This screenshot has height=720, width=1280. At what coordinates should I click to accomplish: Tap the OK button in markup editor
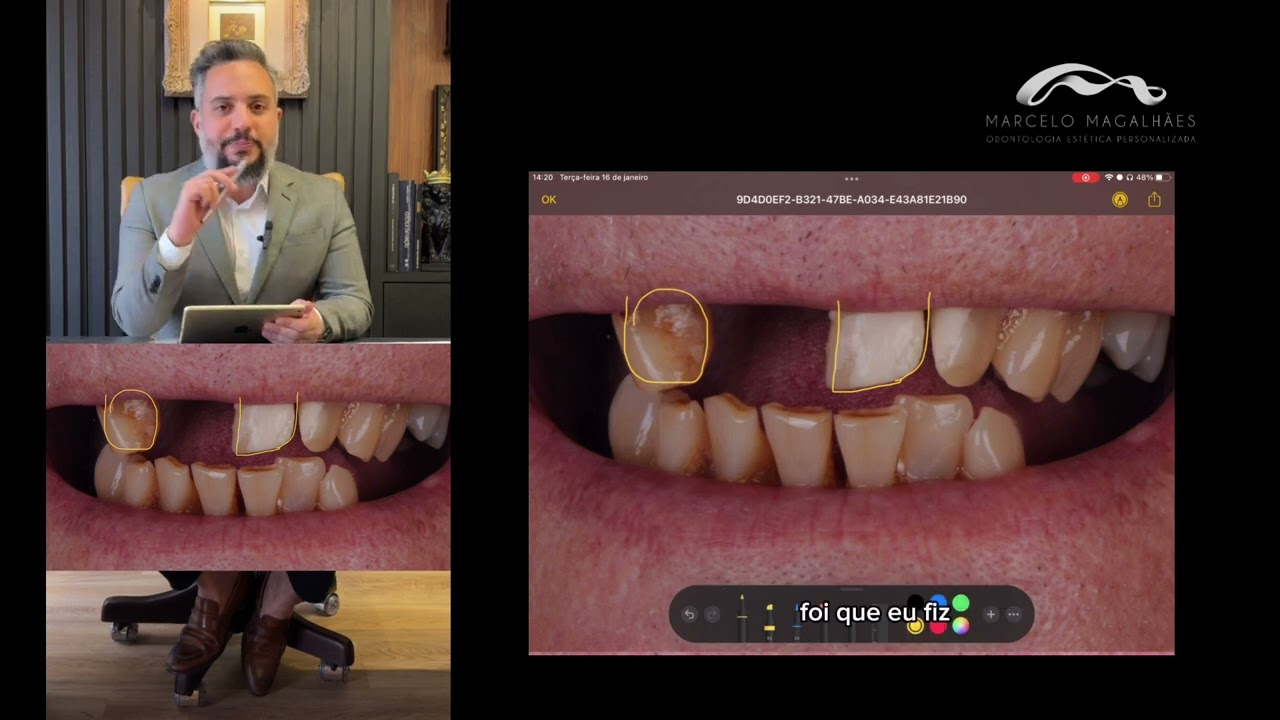[548, 200]
